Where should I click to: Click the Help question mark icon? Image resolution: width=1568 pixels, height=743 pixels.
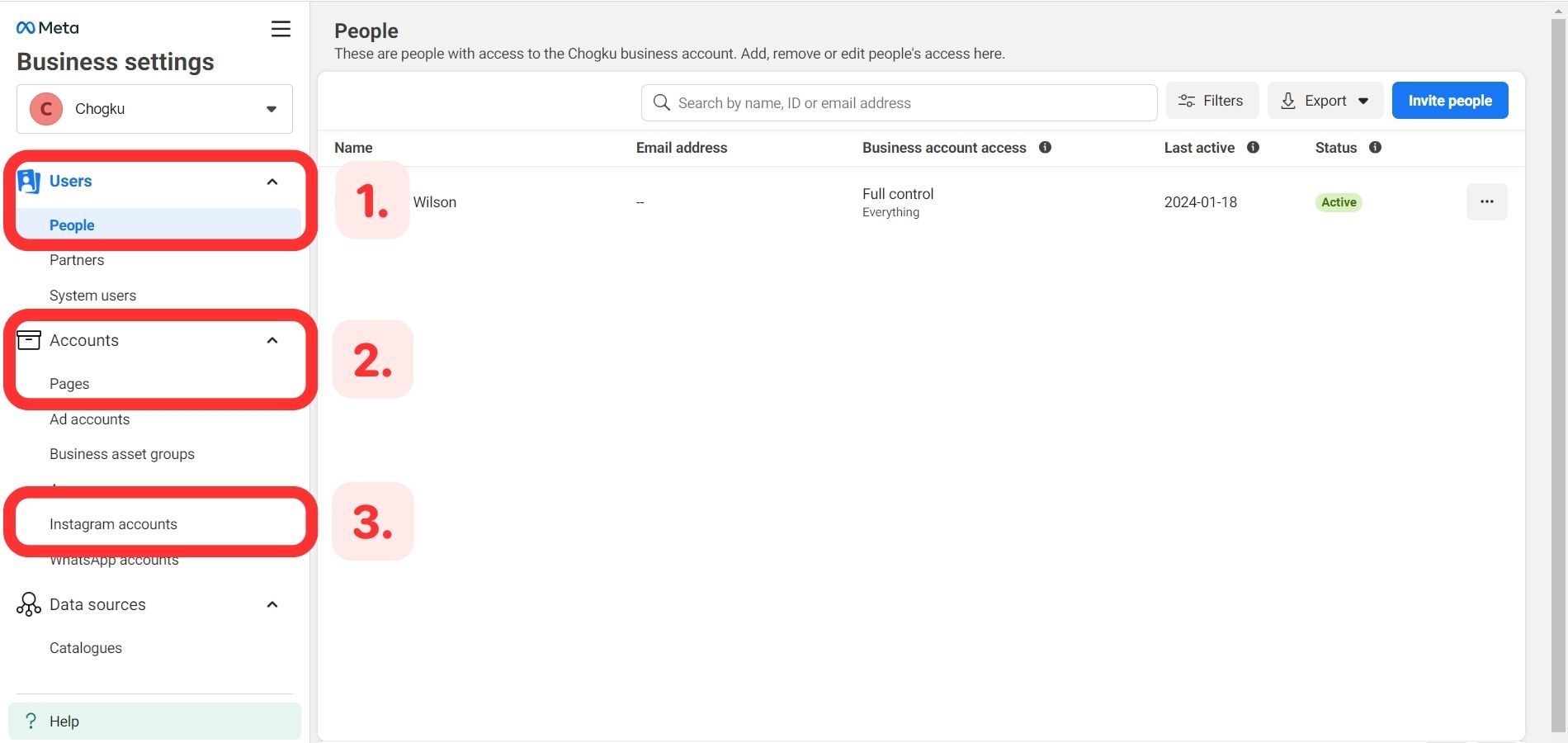click(31, 721)
